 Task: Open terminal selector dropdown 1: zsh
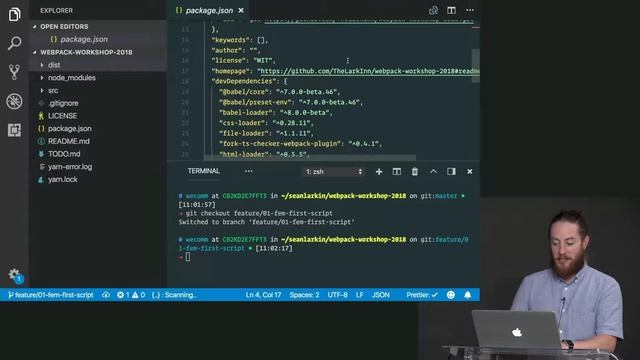(x=333, y=172)
